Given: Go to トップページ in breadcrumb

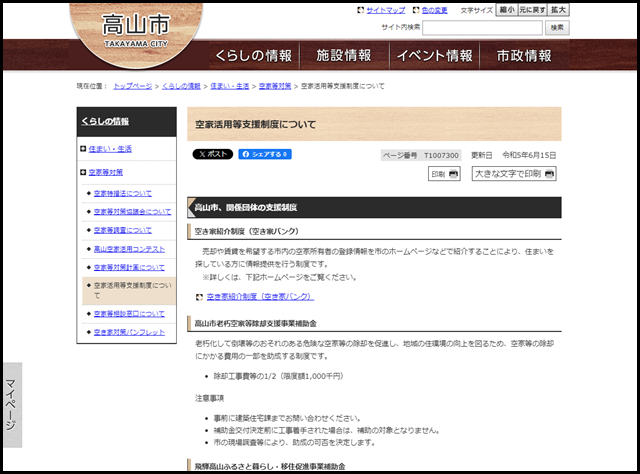Looking at the screenshot, I should [133, 86].
